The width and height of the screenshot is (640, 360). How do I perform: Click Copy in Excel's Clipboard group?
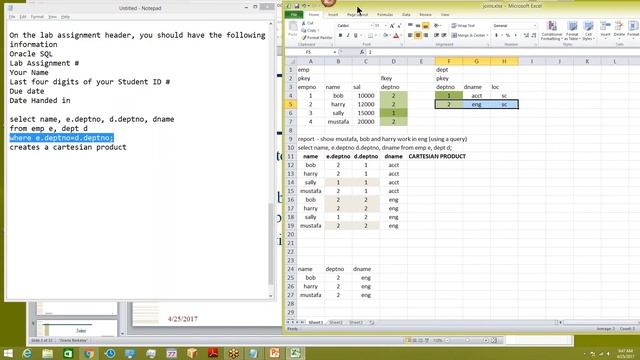(x=311, y=30)
